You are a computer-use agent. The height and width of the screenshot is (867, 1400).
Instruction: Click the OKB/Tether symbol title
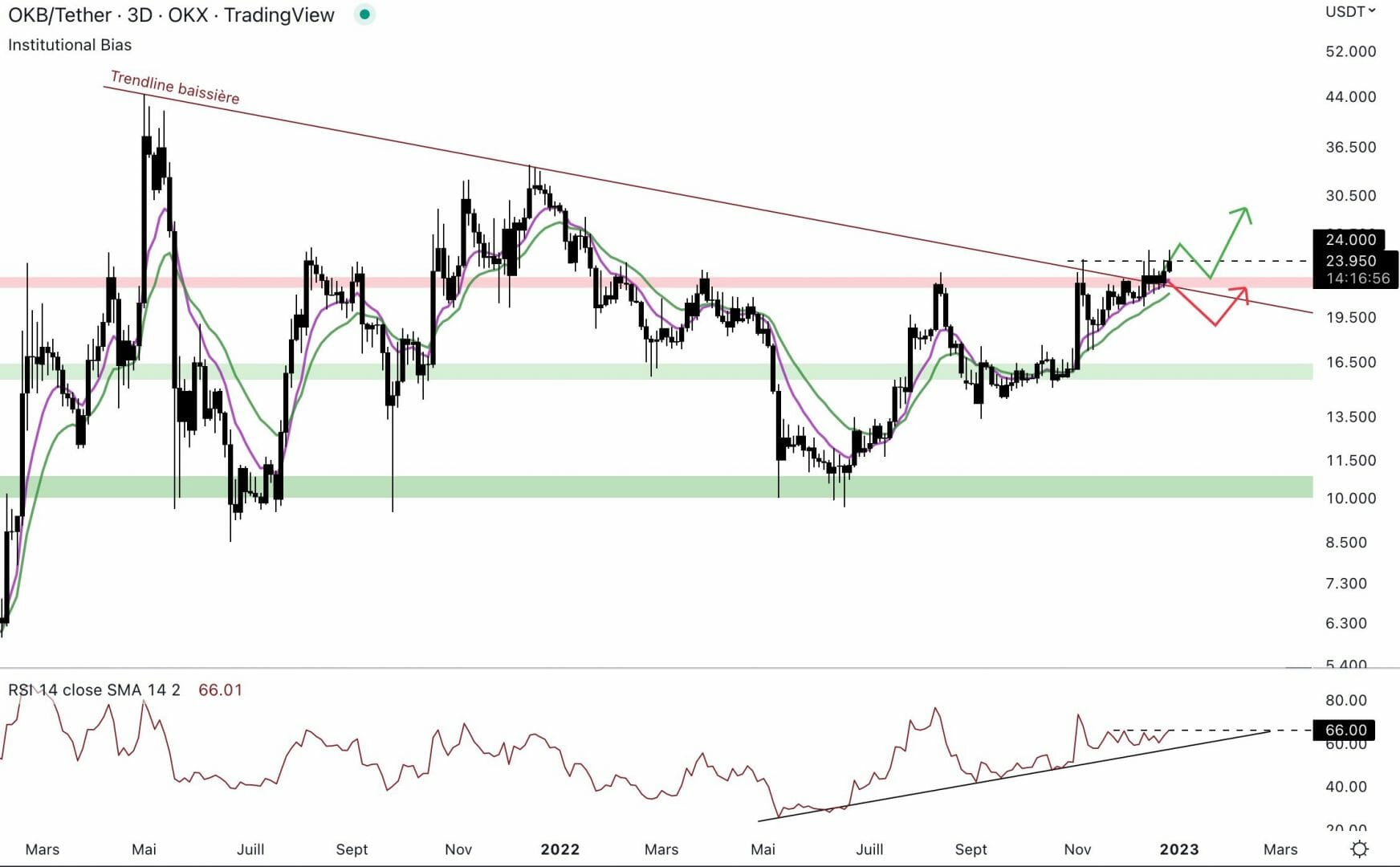point(171,14)
